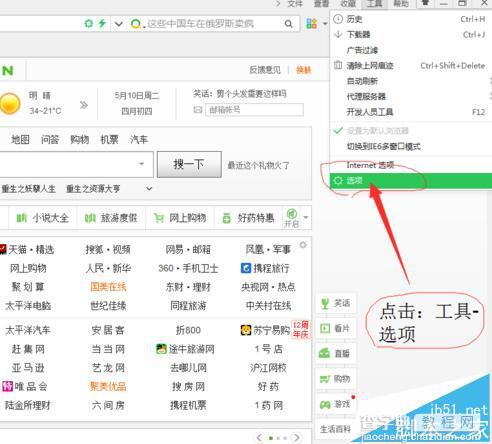This screenshot has height=444, width=492.
Task: Click the orange 换肤 link
Action: tap(304, 70)
